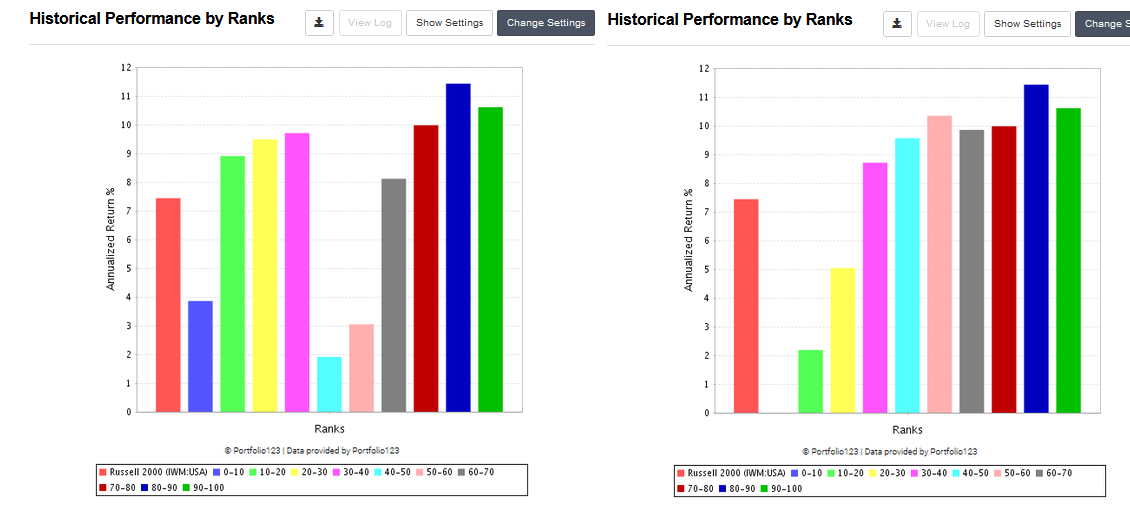The height and width of the screenshot is (532, 1130).
Task: Click the download icon above the right chart
Action: tap(897, 24)
